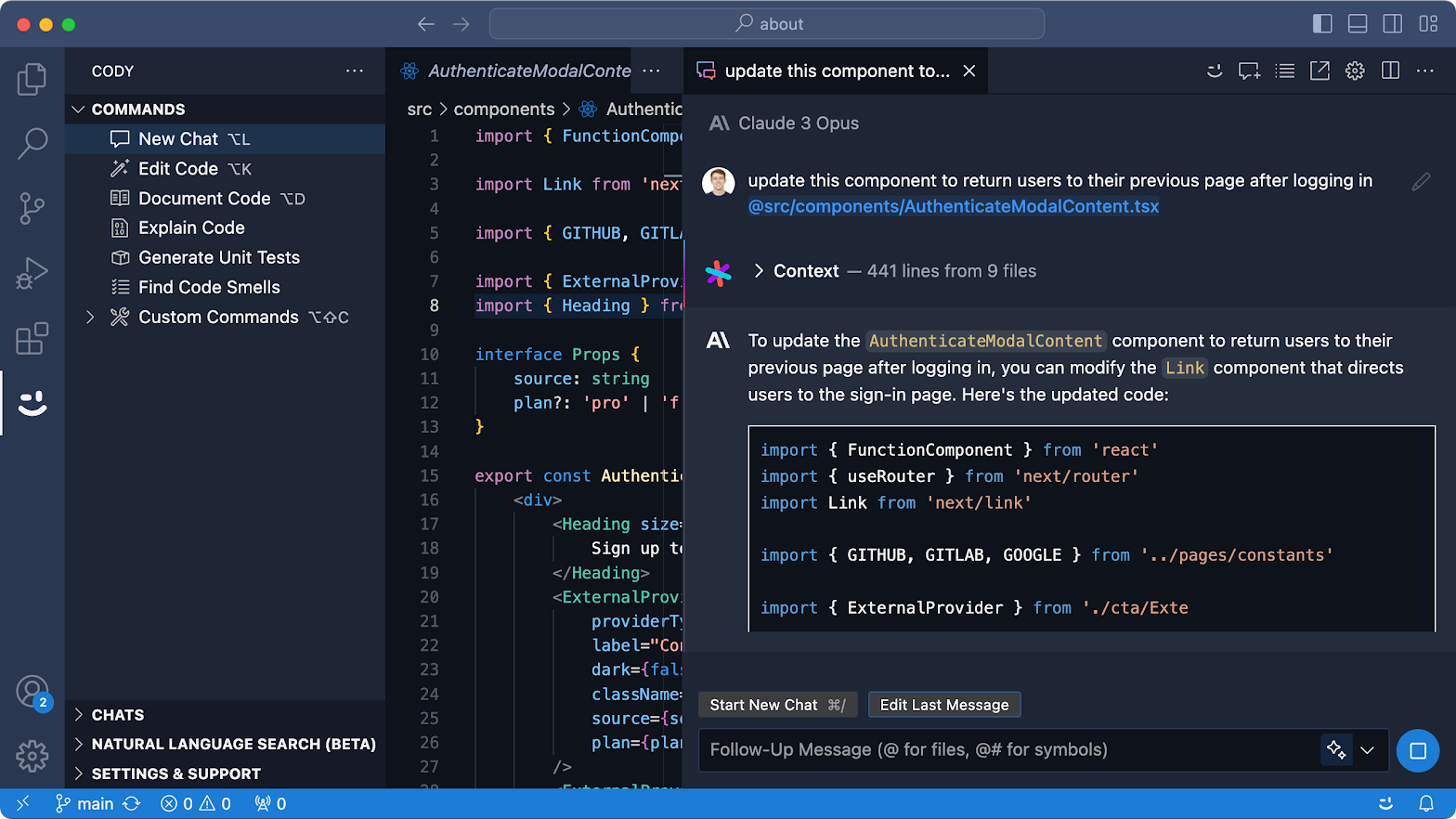Select the Cody icon in activity bar
The height and width of the screenshot is (819, 1456).
[x=32, y=403]
